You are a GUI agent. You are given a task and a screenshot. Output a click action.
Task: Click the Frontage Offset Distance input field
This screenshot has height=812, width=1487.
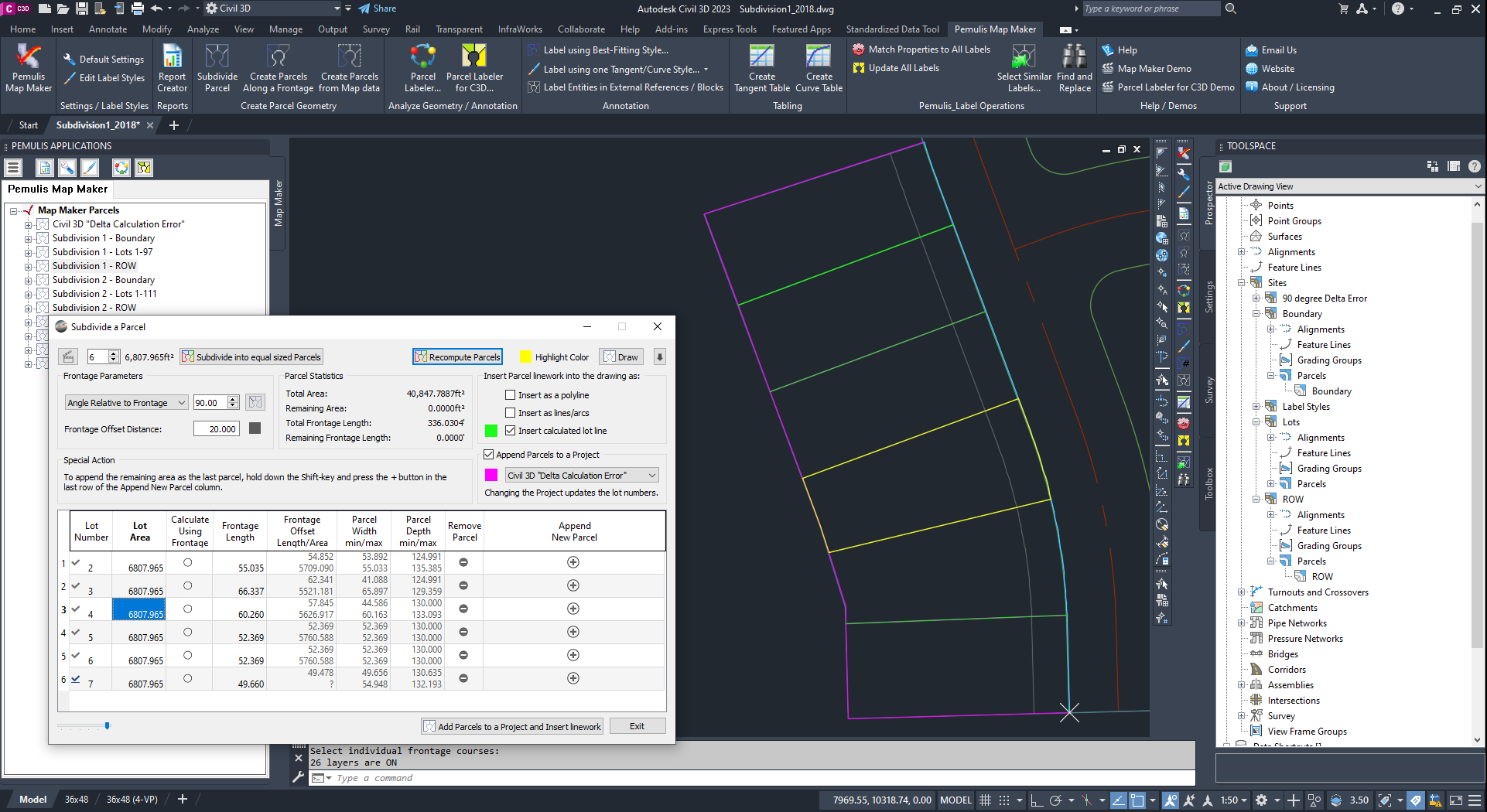(216, 429)
